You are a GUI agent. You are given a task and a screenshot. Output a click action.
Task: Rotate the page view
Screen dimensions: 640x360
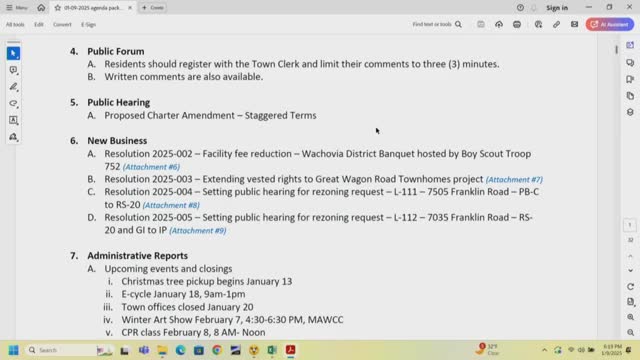[630, 287]
